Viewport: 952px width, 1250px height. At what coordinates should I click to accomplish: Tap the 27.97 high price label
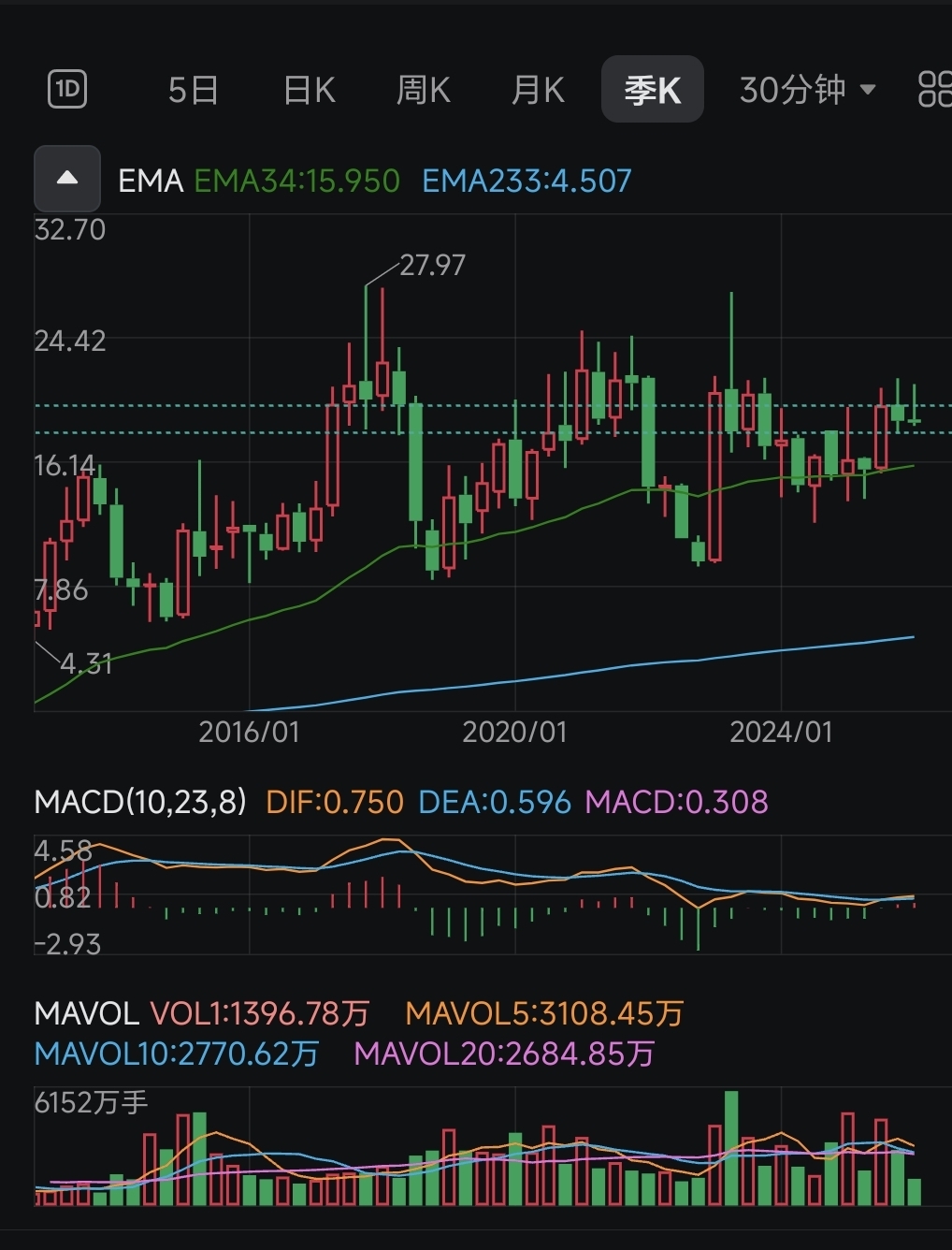[432, 265]
